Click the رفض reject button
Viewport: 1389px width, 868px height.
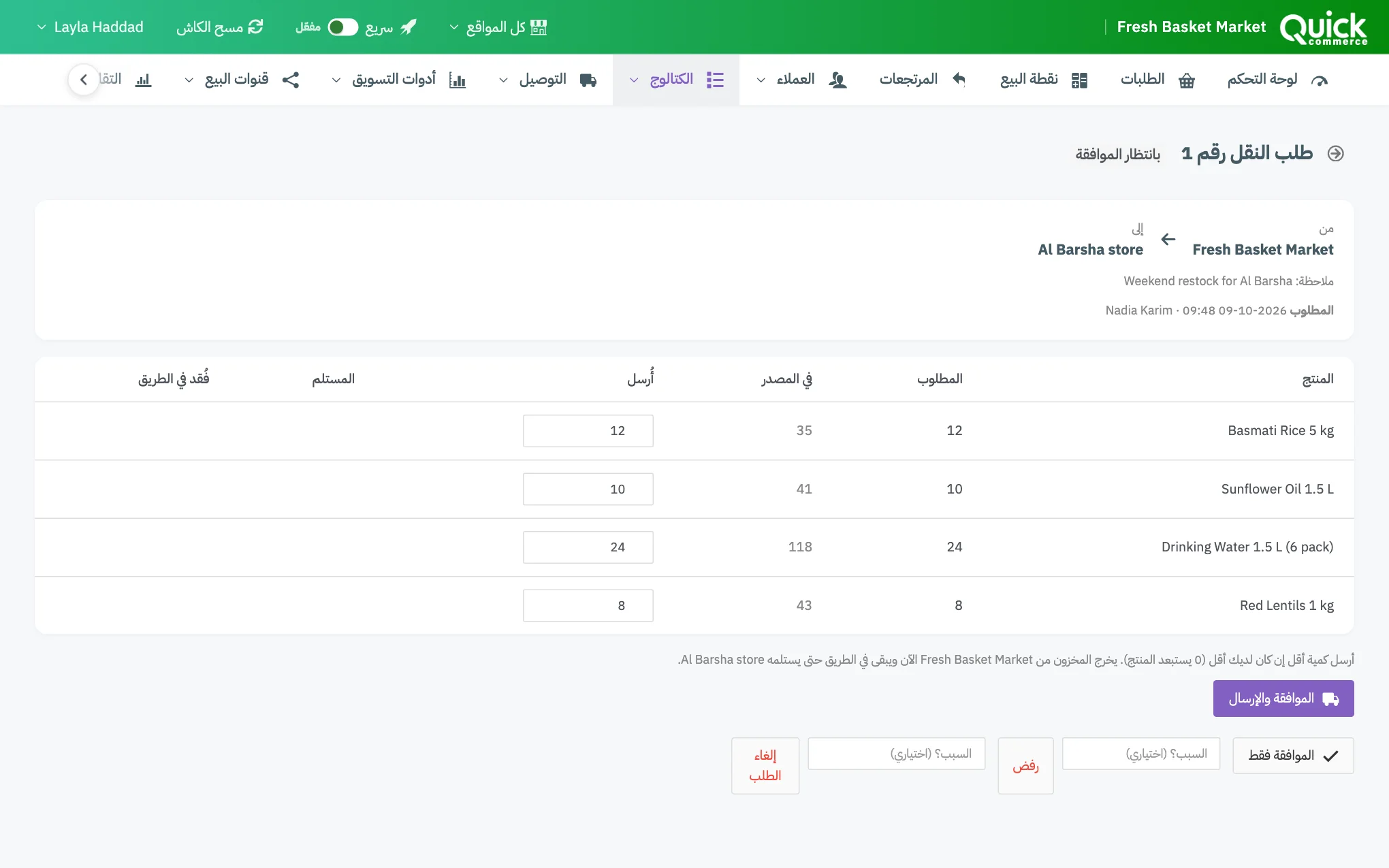click(x=1025, y=766)
